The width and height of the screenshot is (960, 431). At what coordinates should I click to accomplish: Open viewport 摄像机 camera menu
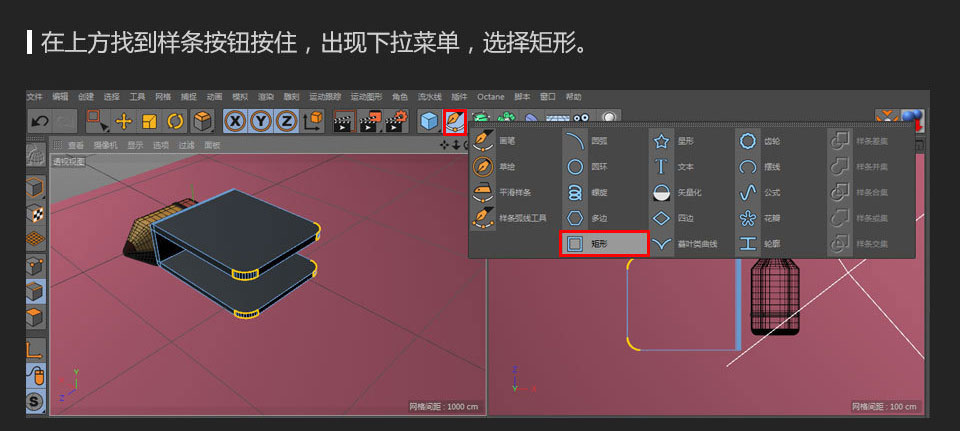pyautogui.click(x=105, y=146)
